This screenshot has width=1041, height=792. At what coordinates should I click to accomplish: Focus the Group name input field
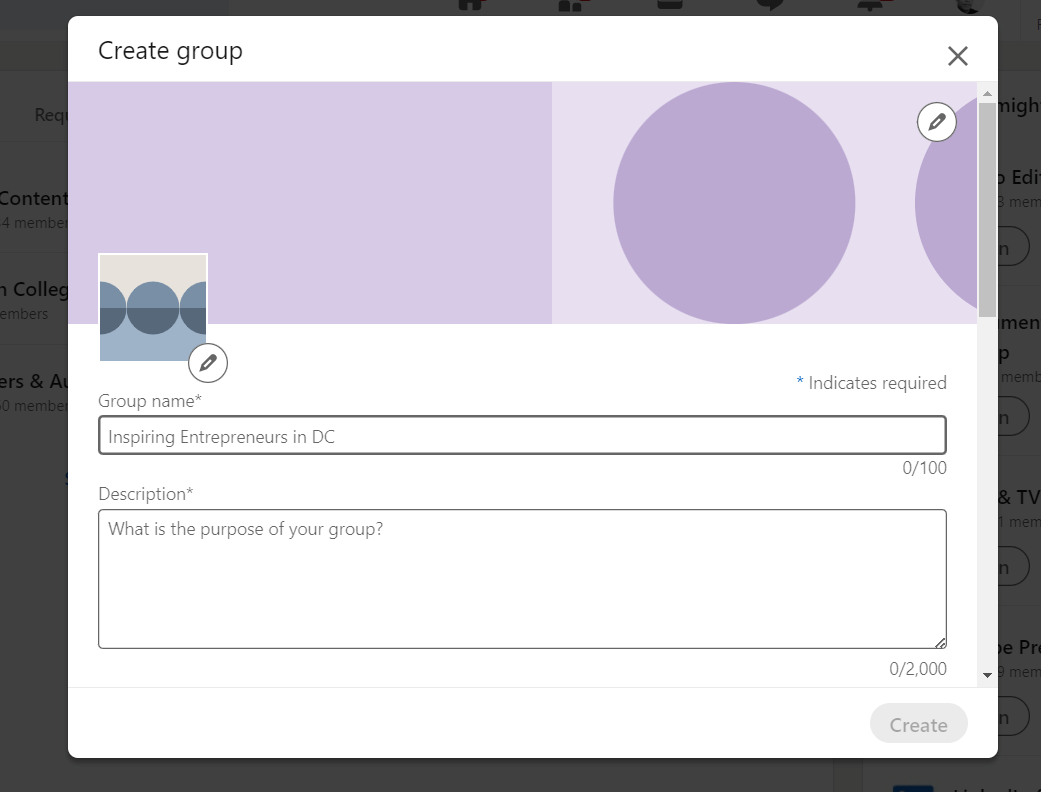(522, 436)
